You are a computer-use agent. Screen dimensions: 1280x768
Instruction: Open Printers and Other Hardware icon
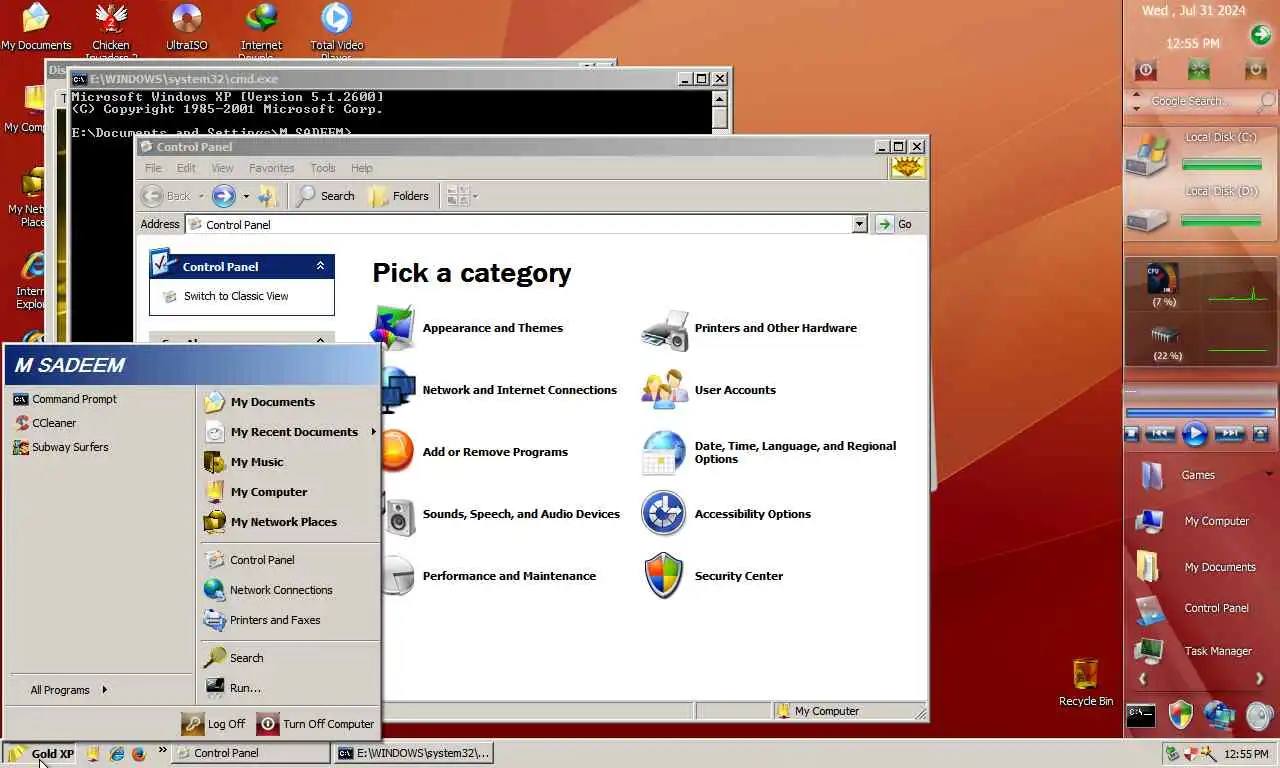click(x=665, y=330)
